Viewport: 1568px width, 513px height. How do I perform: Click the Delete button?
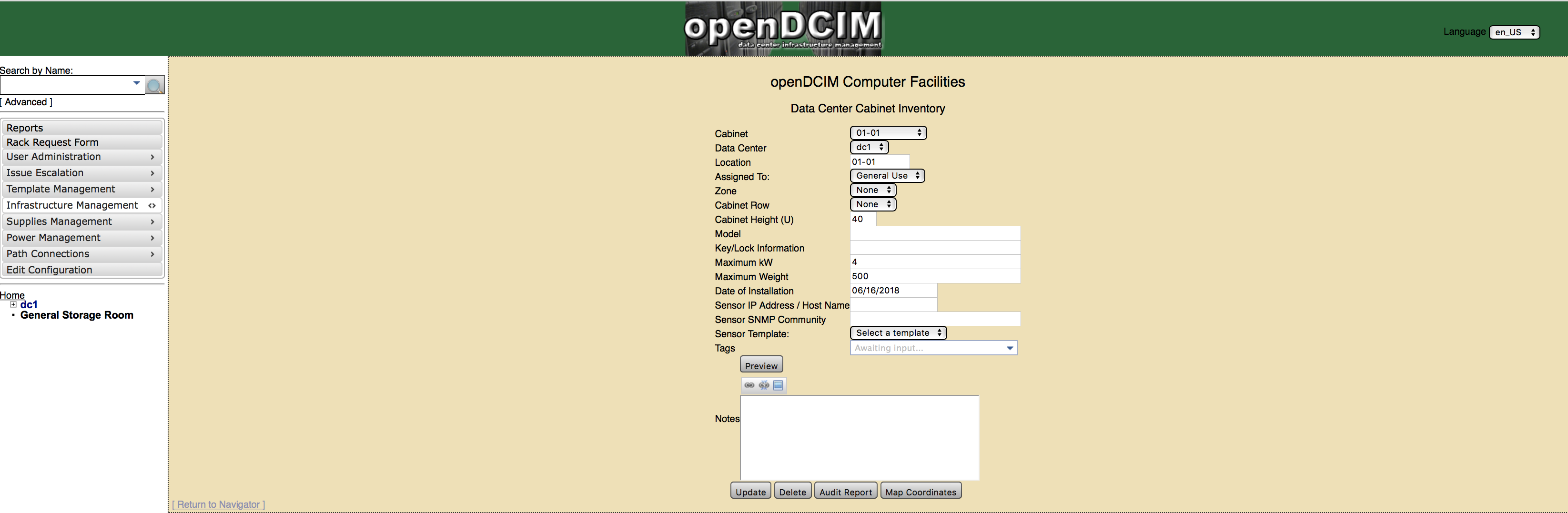click(x=792, y=492)
